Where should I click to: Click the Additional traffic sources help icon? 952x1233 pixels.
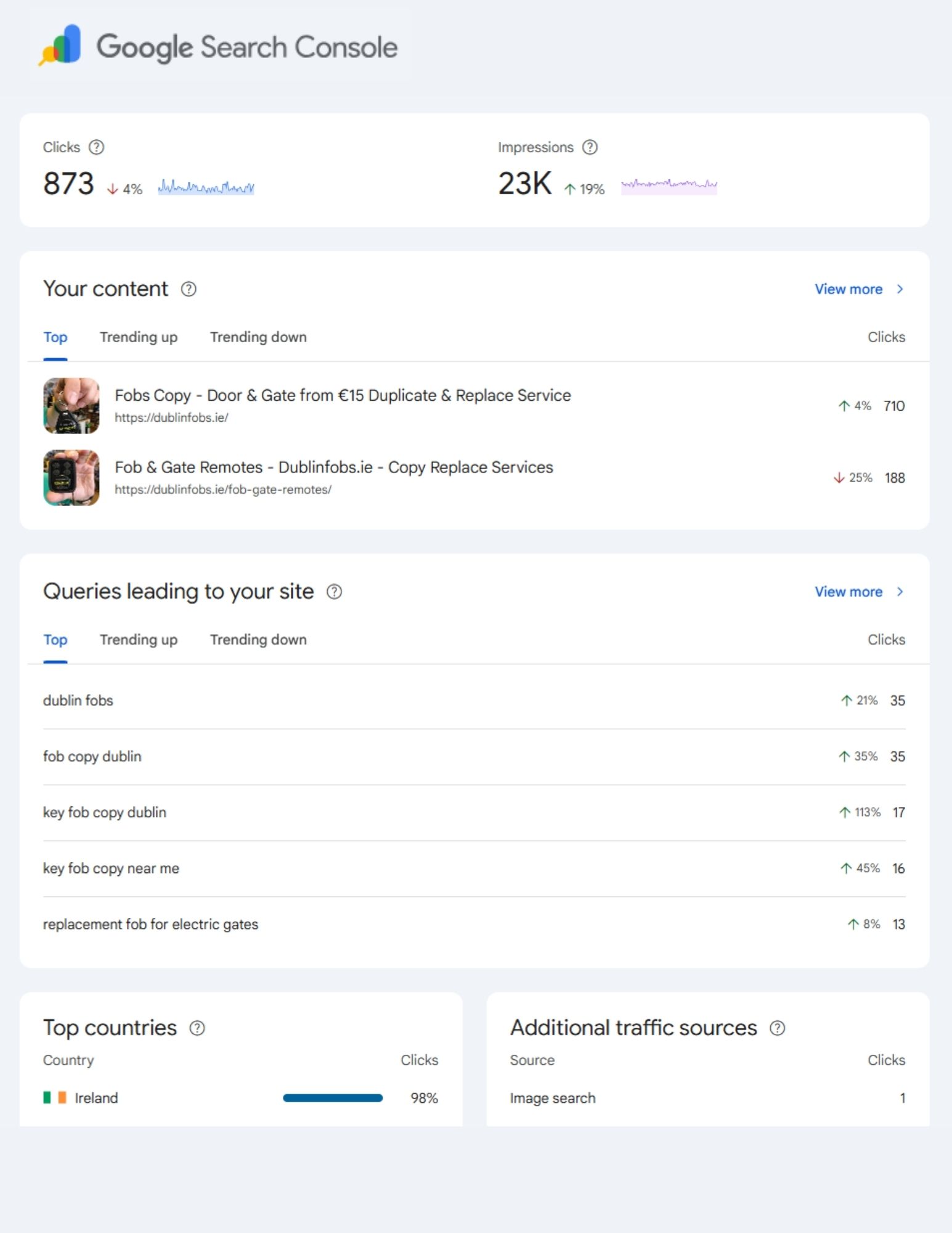[778, 1027]
